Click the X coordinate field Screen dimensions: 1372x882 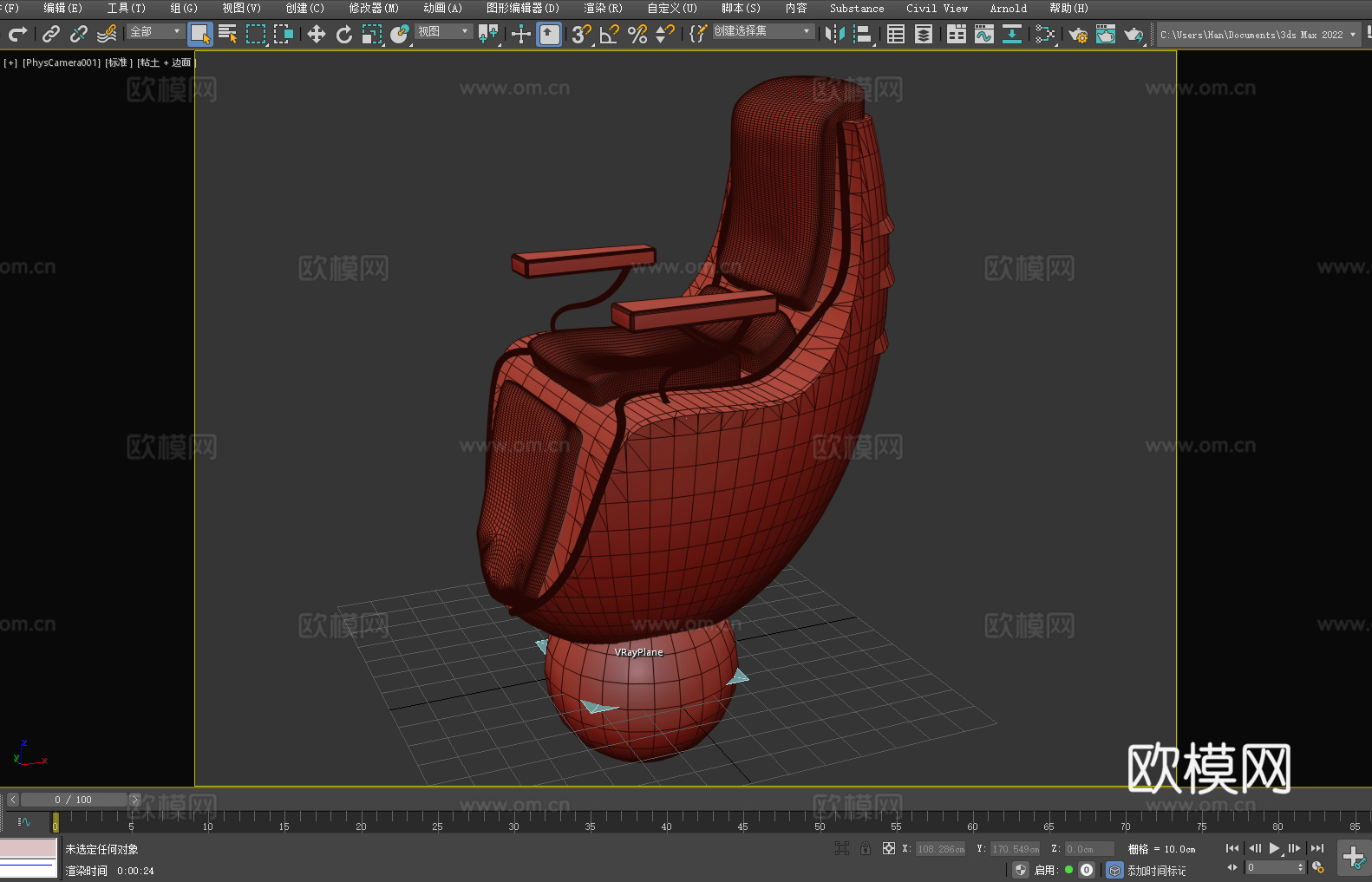click(x=941, y=849)
